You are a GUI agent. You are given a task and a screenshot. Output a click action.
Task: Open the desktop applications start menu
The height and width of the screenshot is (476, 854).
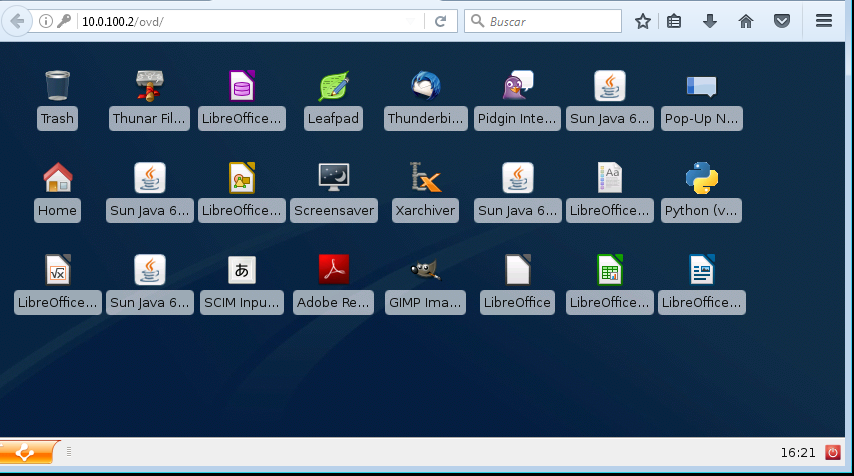[x=29, y=453]
